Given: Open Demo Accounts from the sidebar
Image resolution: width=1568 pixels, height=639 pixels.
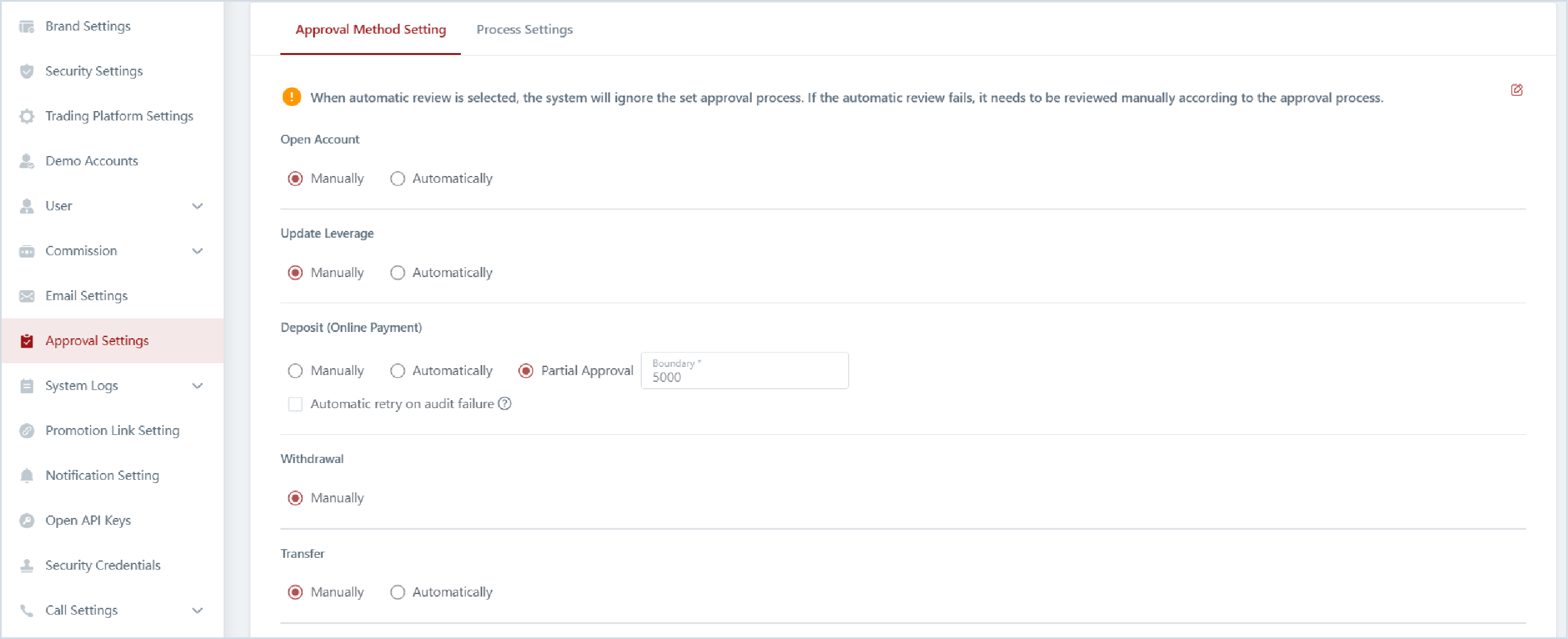Looking at the screenshot, I should [x=91, y=161].
